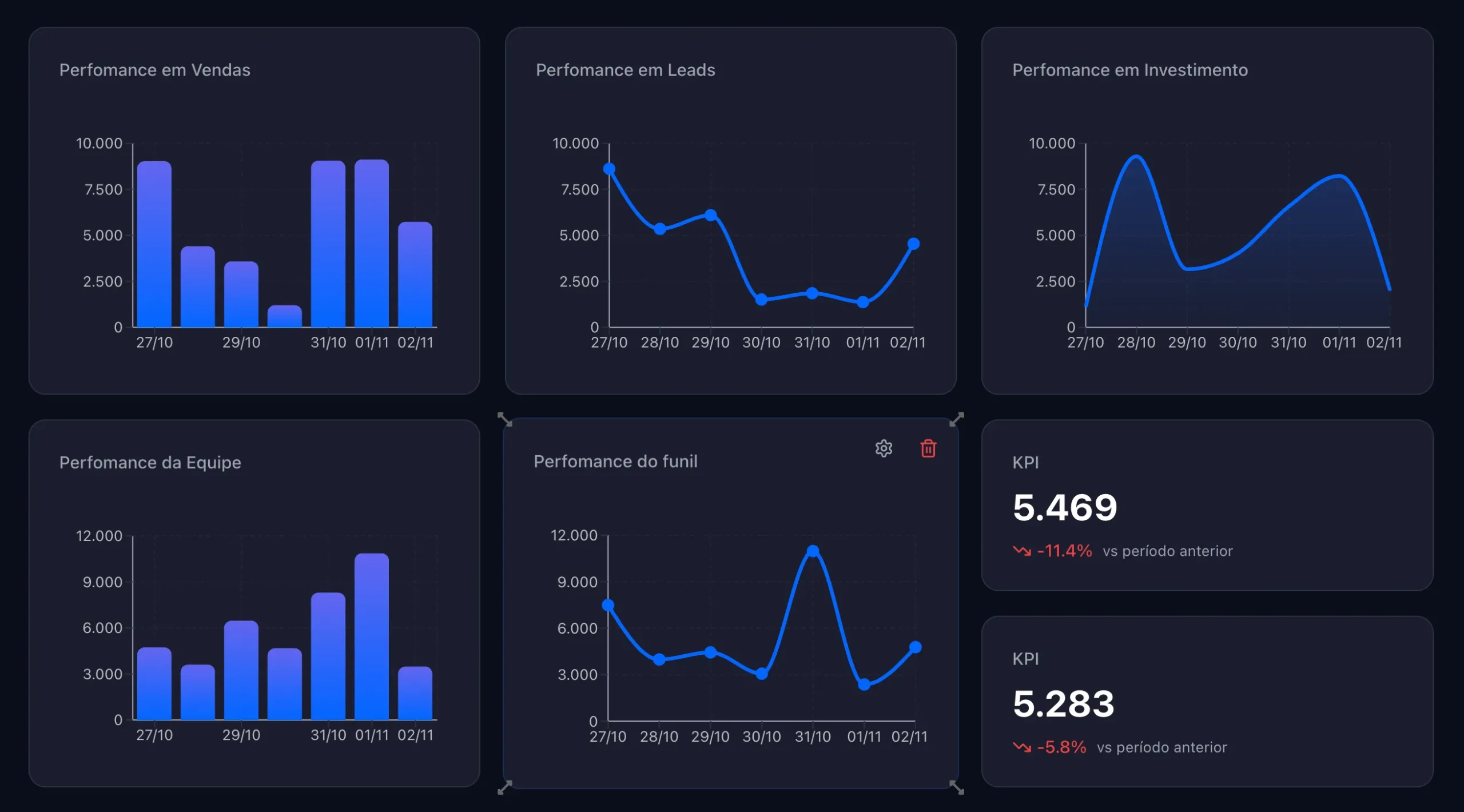The width and height of the screenshot is (1464, 812).
Task: Open settings gear on Perfomance do funil
Action: (x=884, y=448)
